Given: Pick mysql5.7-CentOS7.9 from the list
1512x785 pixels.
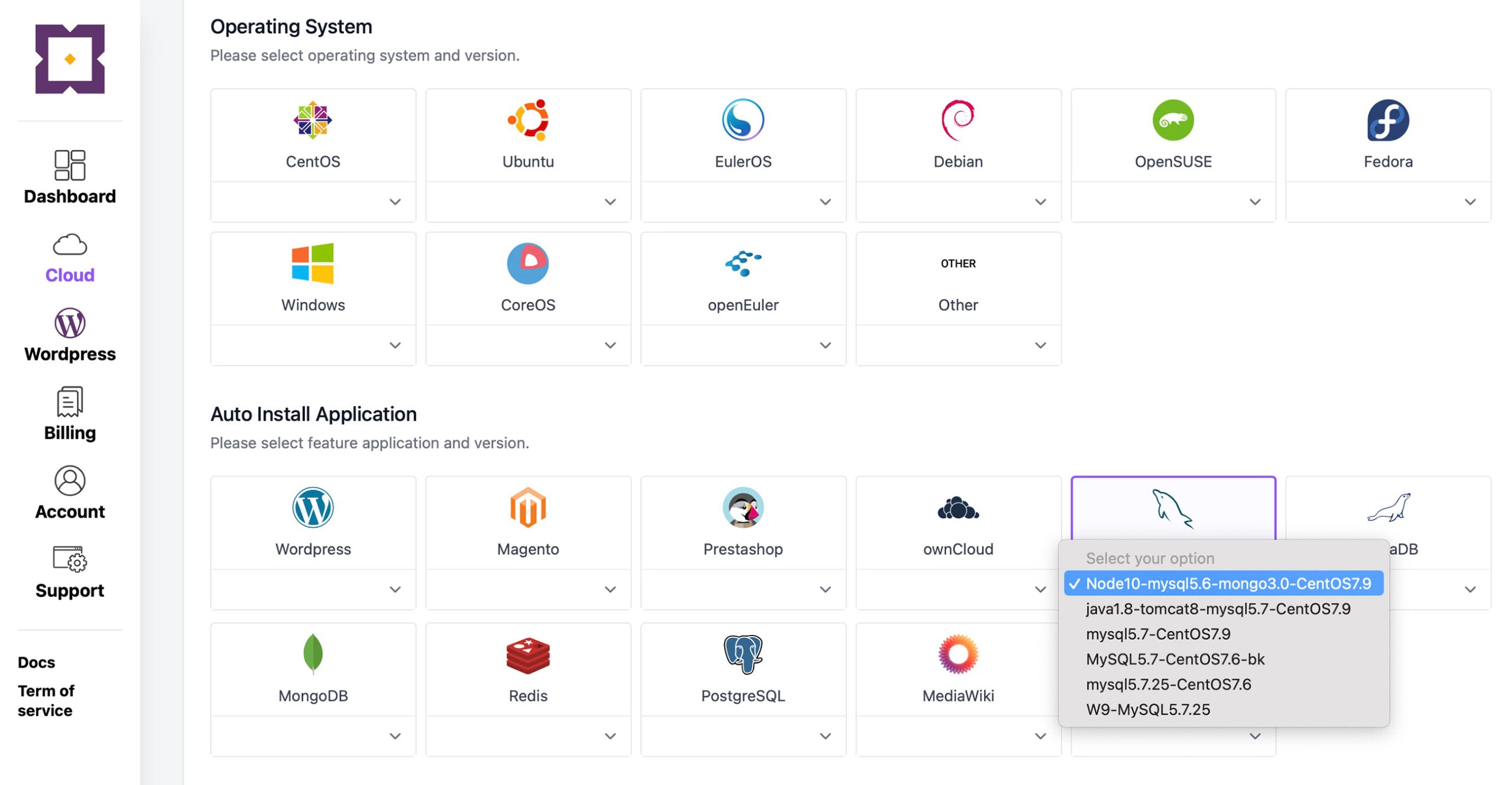Looking at the screenshot, I should tap(1223, 634).
